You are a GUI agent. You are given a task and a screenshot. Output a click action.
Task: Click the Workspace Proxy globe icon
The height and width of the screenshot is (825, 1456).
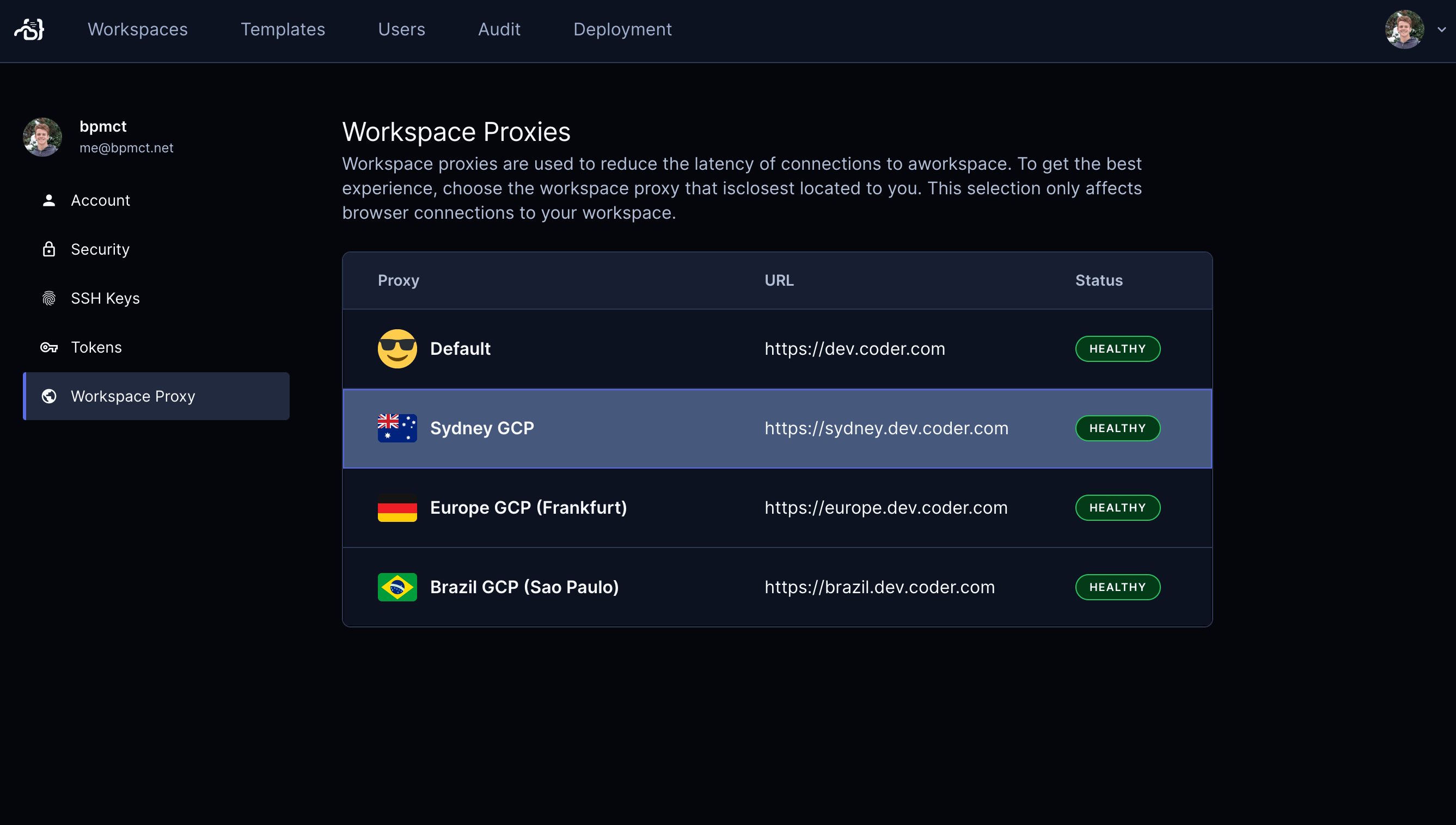(x=49, y=396)
